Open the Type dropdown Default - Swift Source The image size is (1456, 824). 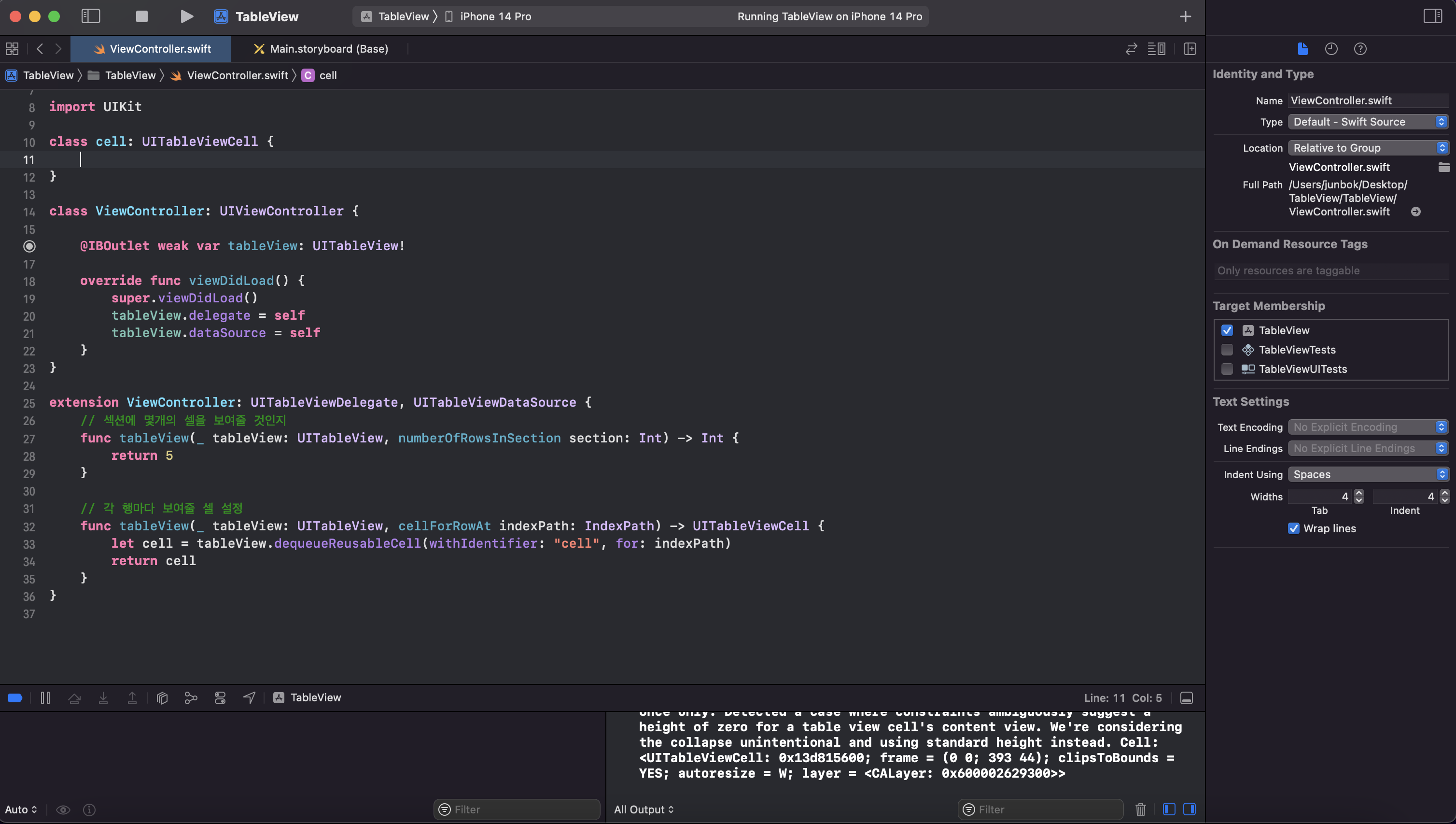1368,122
